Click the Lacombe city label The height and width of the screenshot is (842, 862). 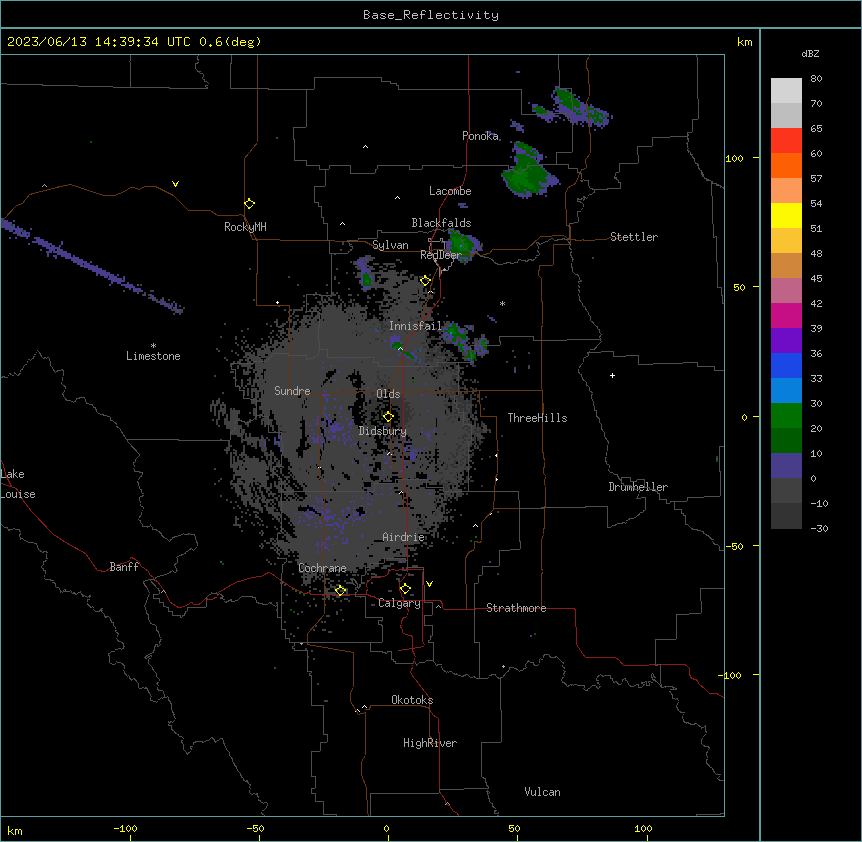[450, 191]
